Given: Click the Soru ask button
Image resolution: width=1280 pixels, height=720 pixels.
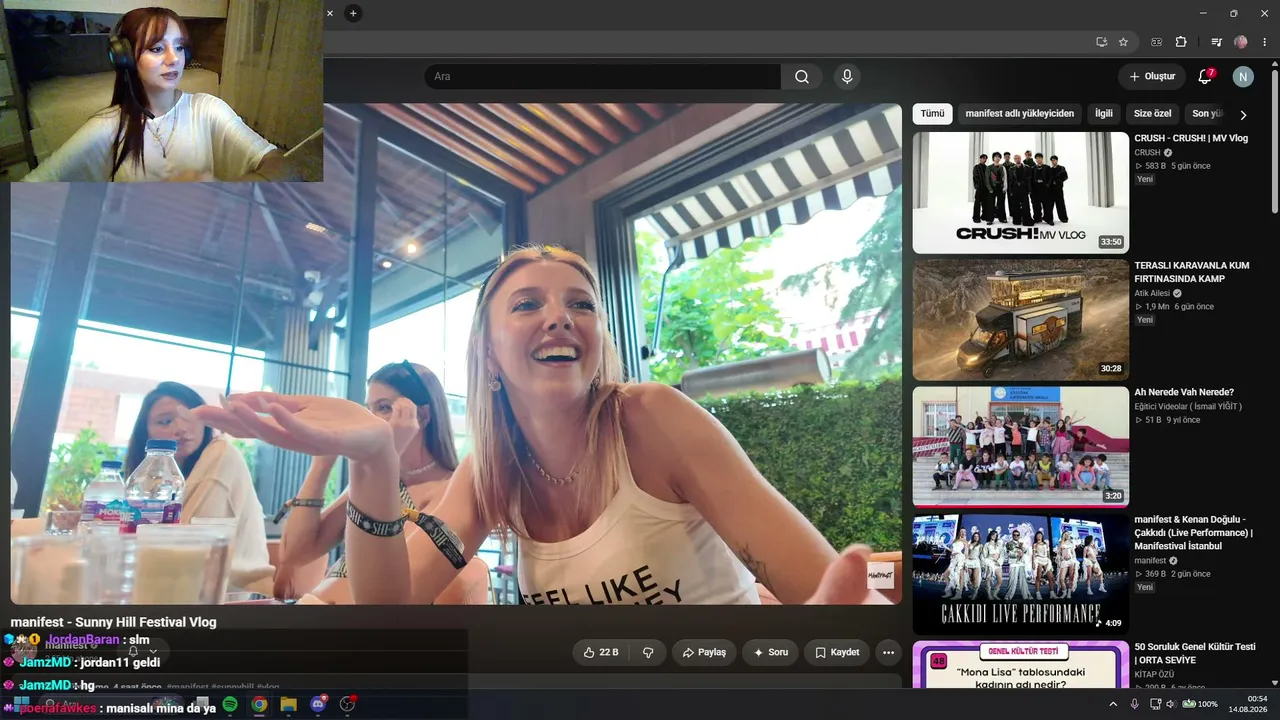Looking at the screenshot, I should point(770,652).
